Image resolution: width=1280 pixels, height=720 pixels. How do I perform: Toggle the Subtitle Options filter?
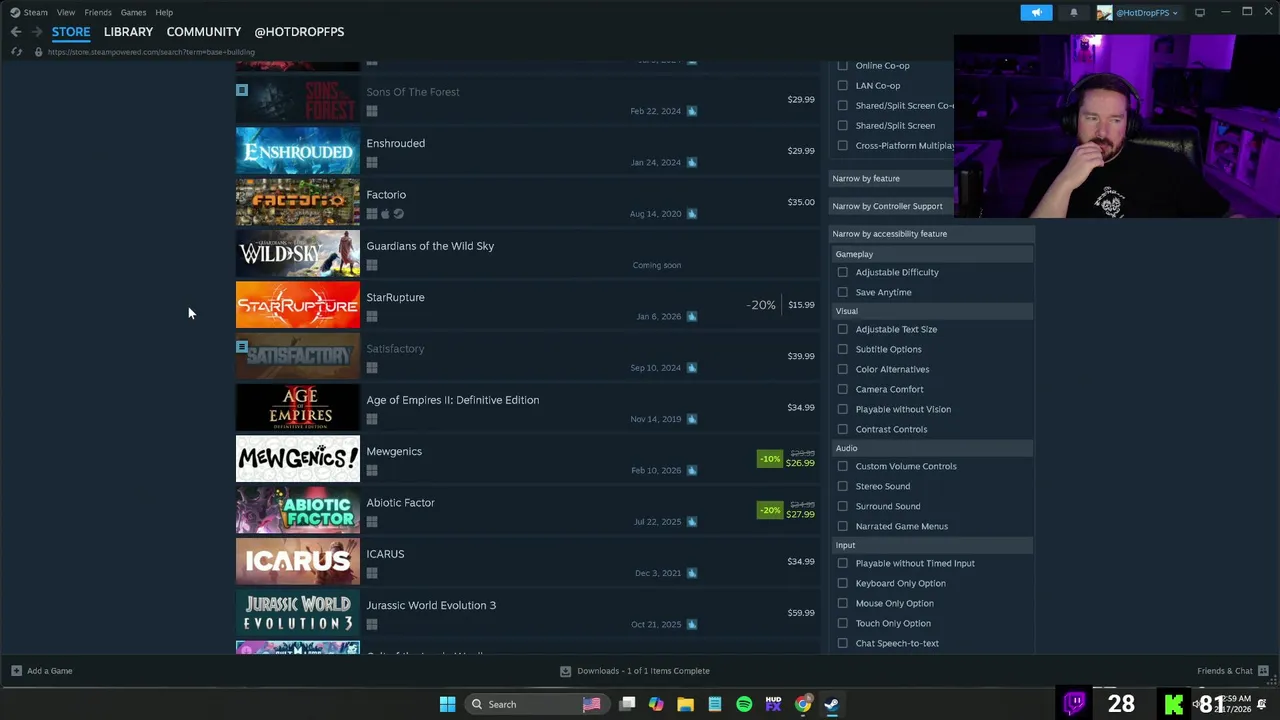pos(842,349)
